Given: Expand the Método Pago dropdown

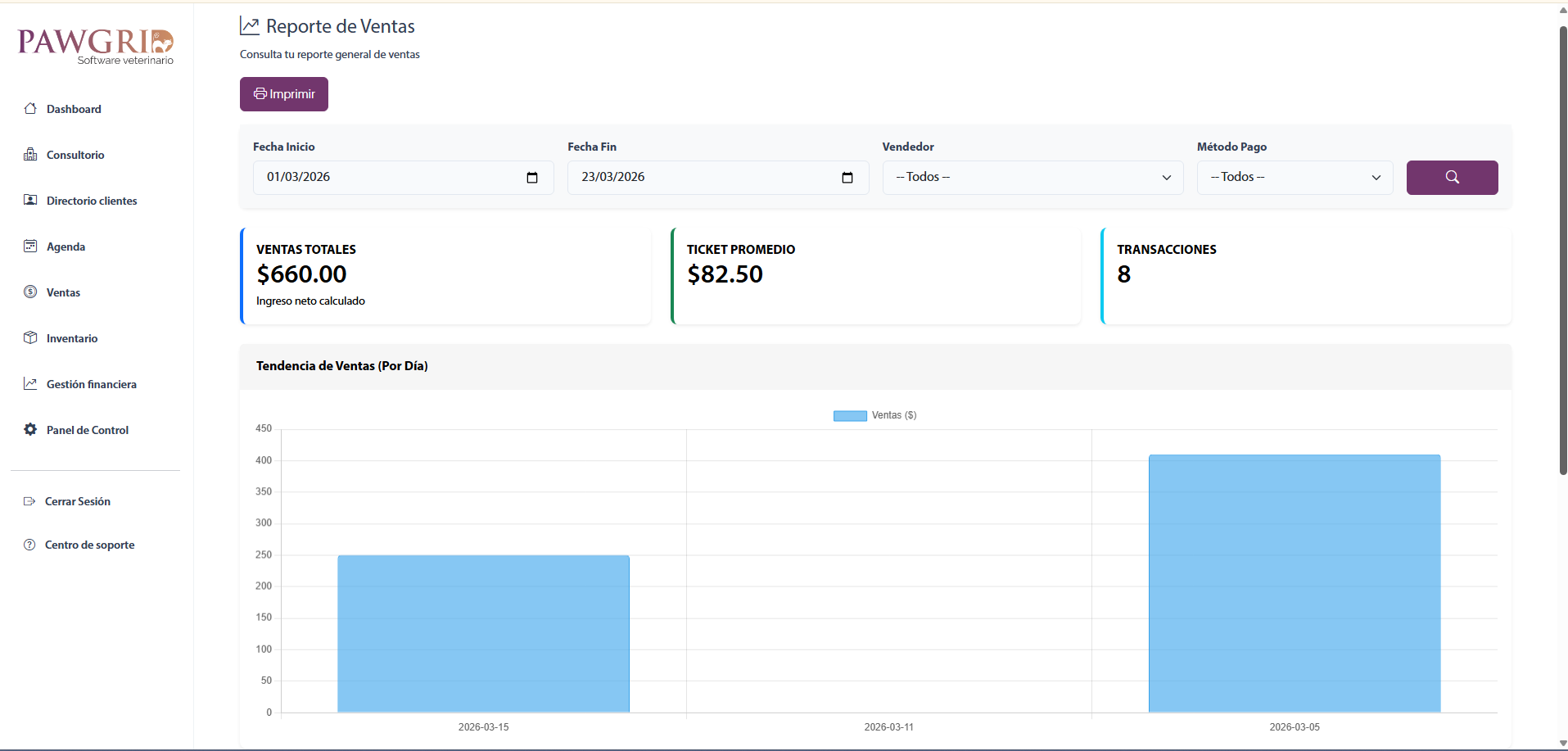Looking at the screenshot, I should [x=1295, y=178].
